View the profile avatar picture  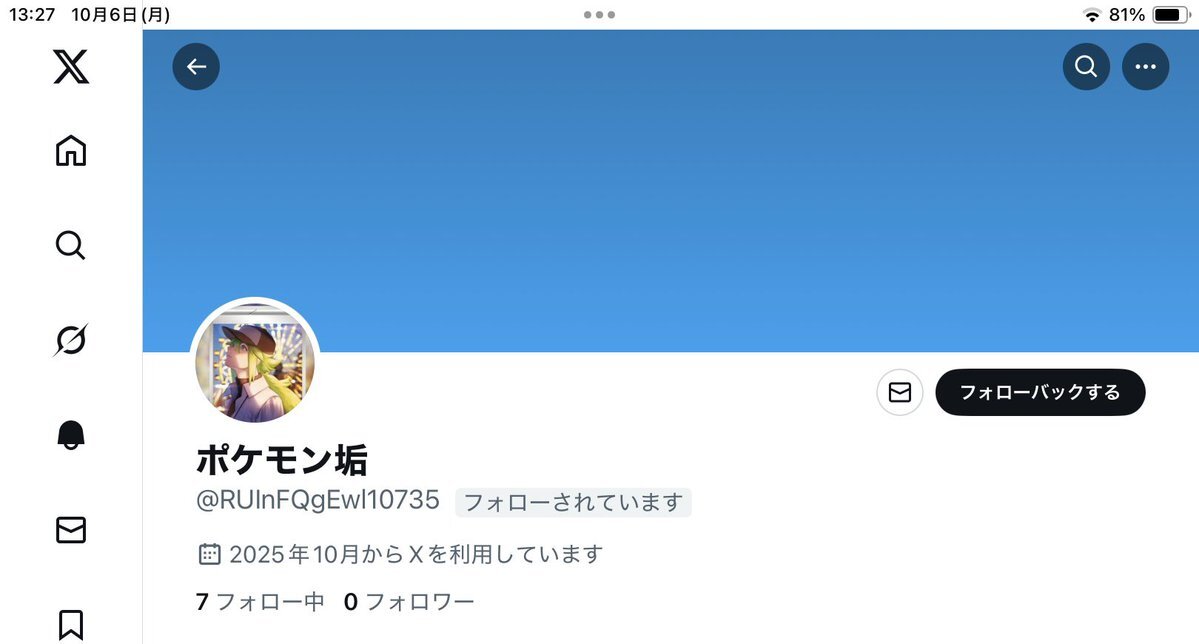pyautogui.click(x=255, y=362)
